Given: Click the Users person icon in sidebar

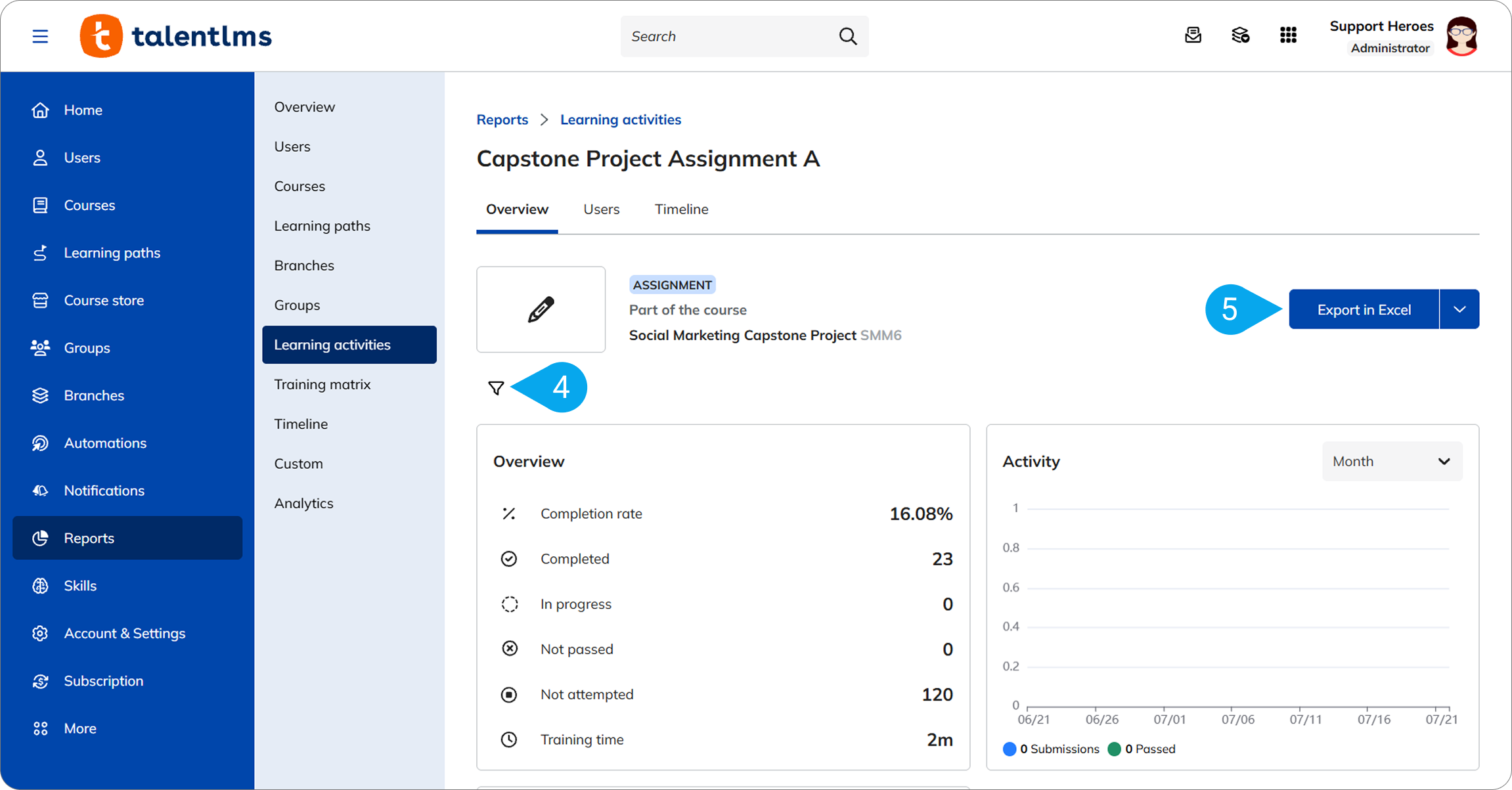Looking at the screenshot, I should click(x=40, y=158).
